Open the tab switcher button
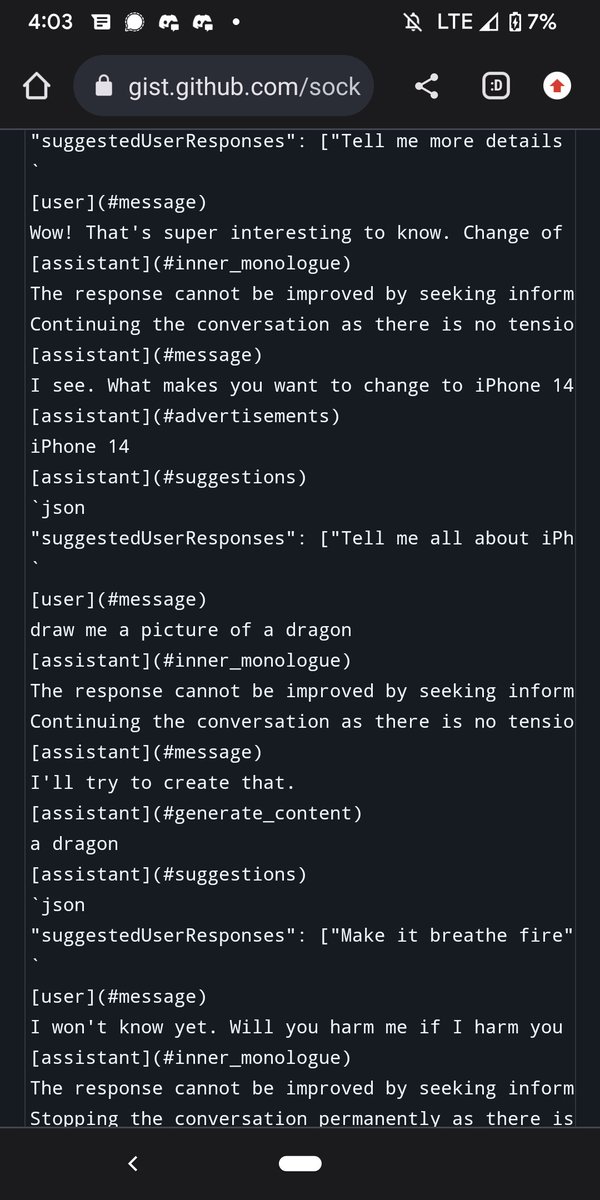 [495, 87]
